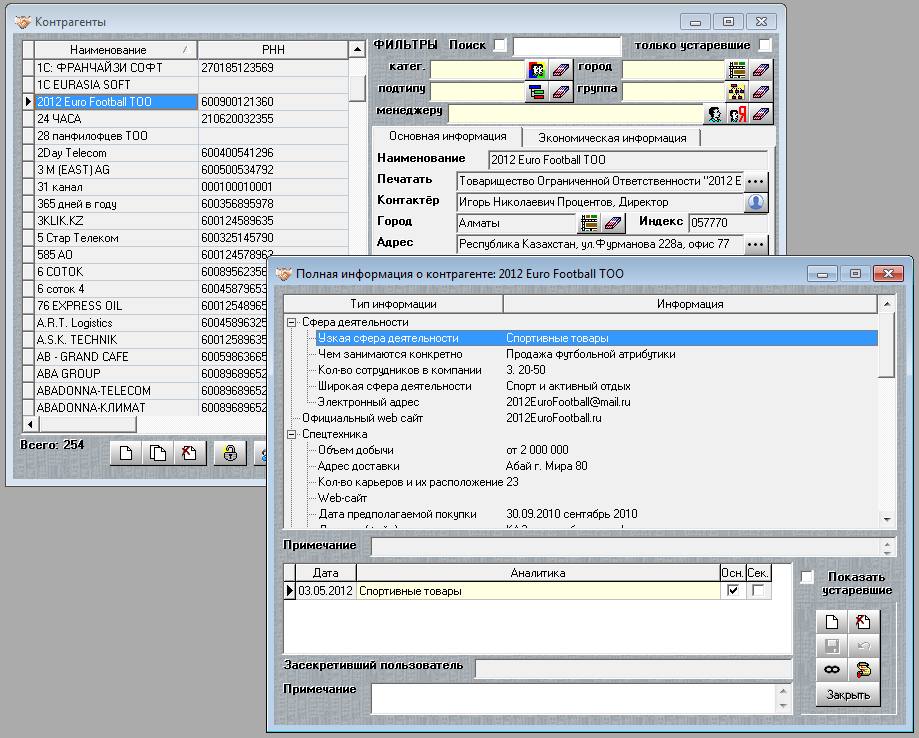This screenshot has height=738, width=919.
Task: Add new analytics record in info window
Action: click(832, 622)
